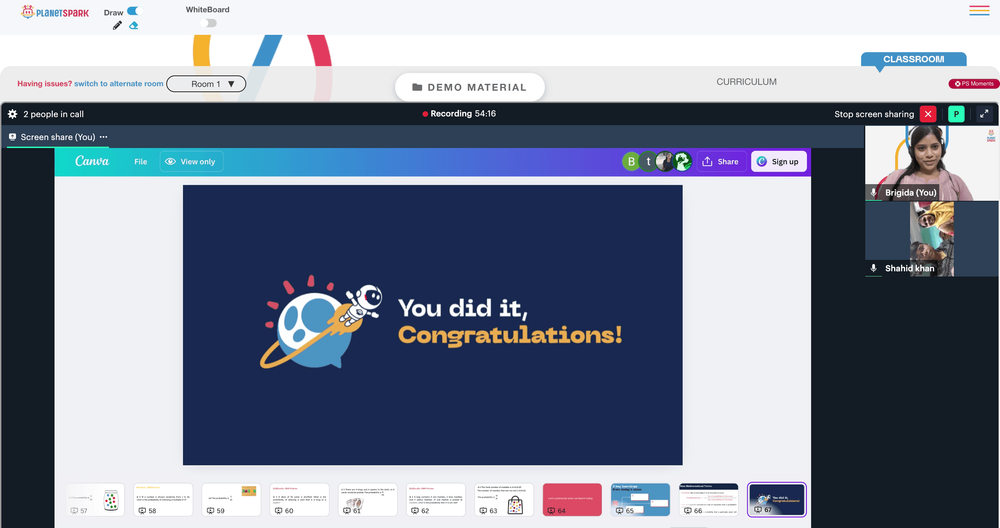
Task: Open slide thumbnail 57
Action: coord(95,499)
